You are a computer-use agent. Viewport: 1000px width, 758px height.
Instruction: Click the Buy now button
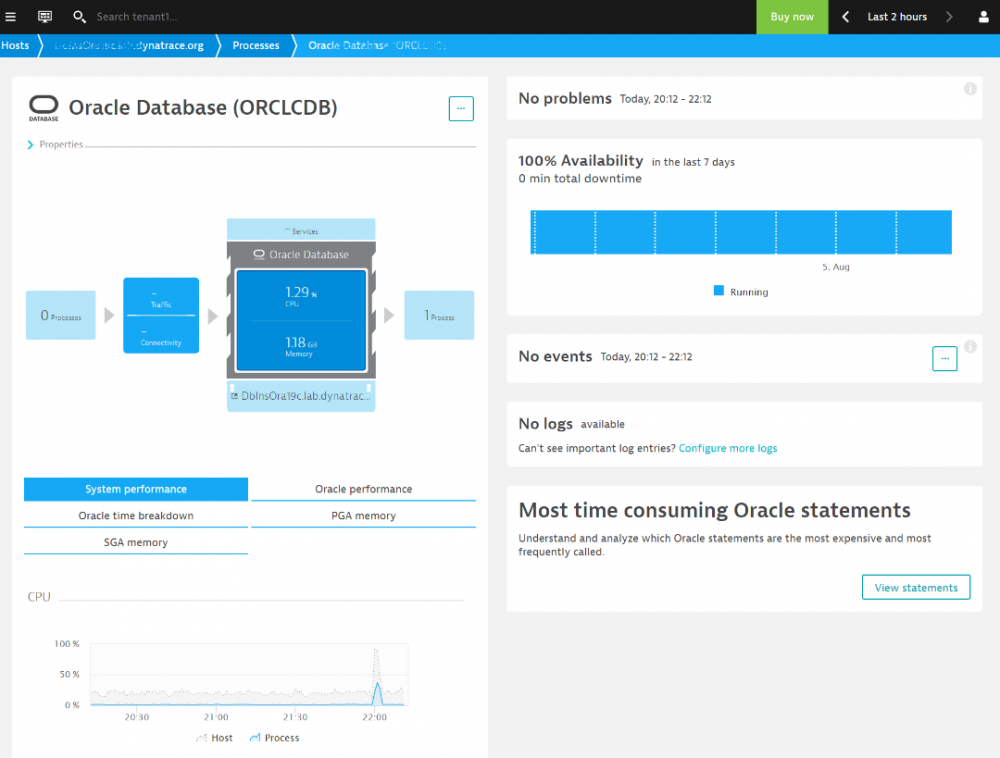(x=791, y=17)
